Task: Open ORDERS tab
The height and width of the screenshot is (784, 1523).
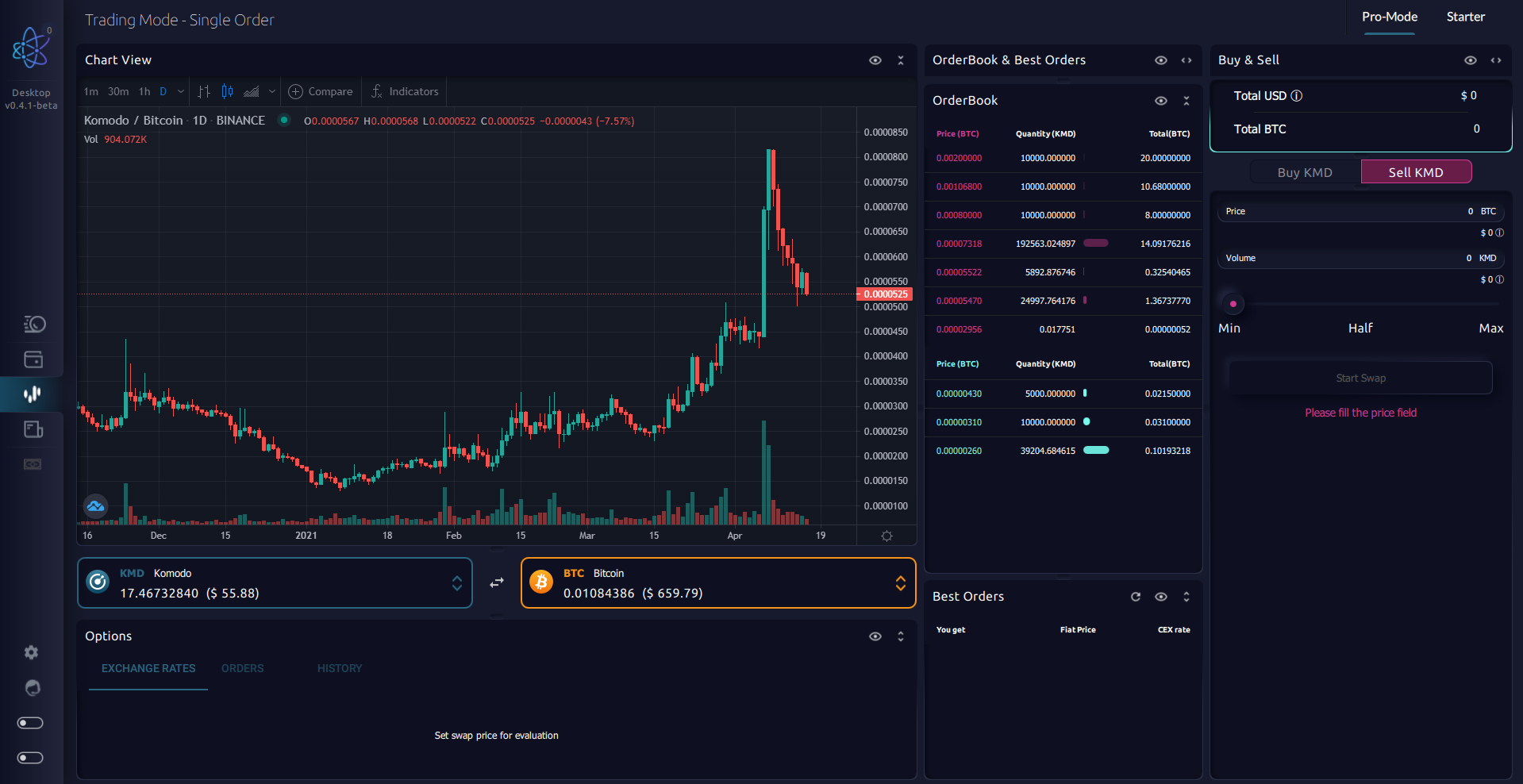Action: click(x=243, y=669)
